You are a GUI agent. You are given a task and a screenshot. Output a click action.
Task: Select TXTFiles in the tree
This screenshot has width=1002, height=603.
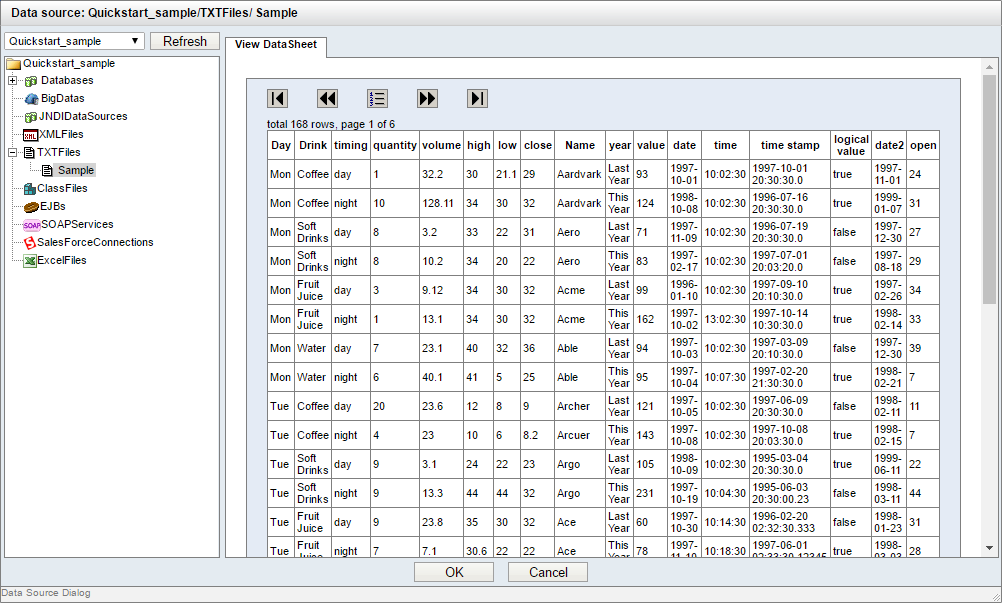[x=59, y=152]
